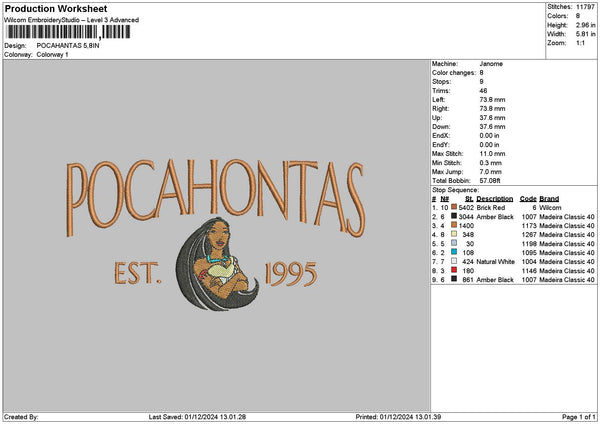This screenshot has height=424, width=600.
Task: Click the Stitches value '11797'
Action: [585, 7]
